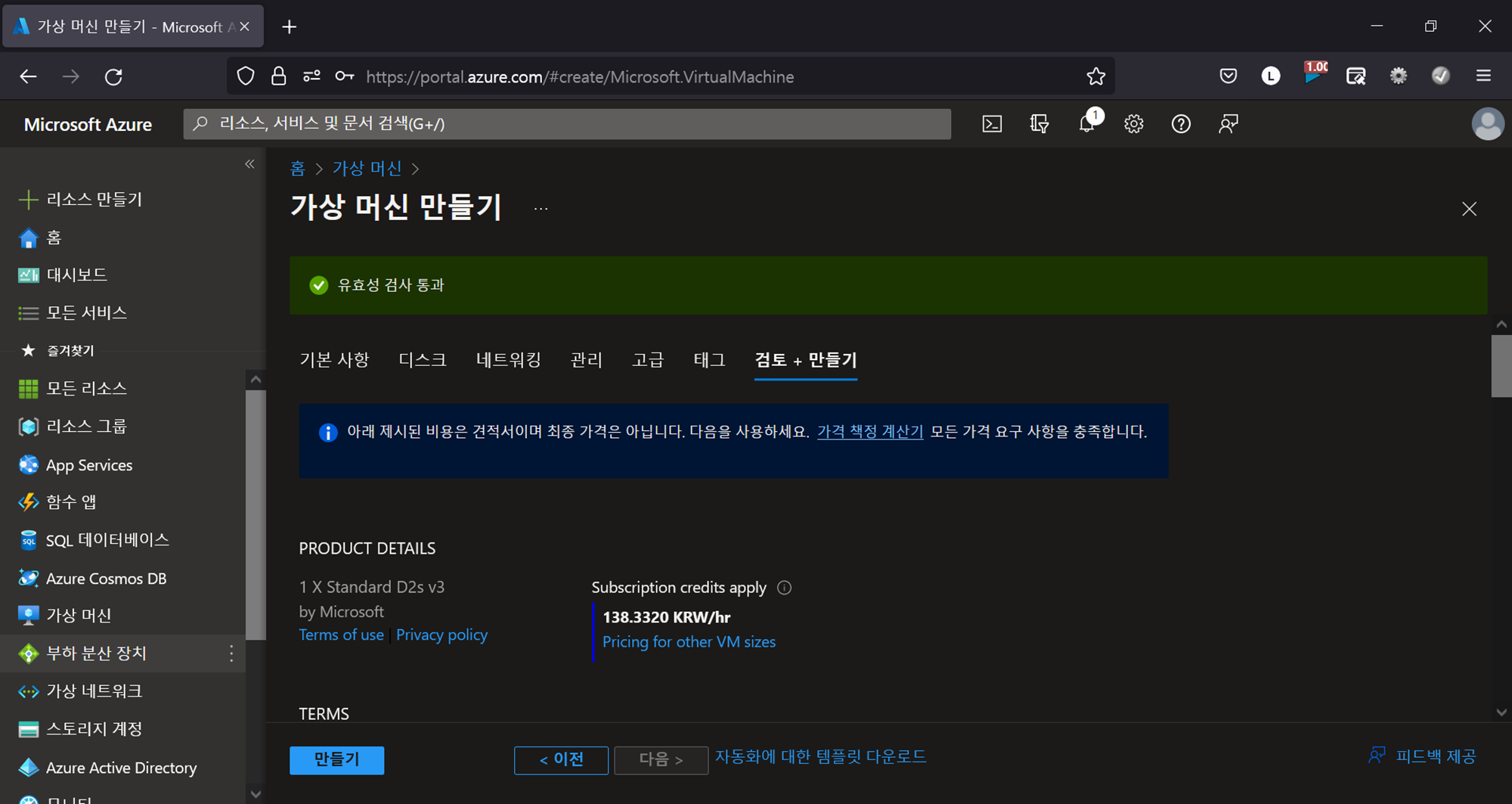1512x804 pixels.
Task: Click 홈 breadcrumb link
Action: pyautogui.click(x=298, y=168)
